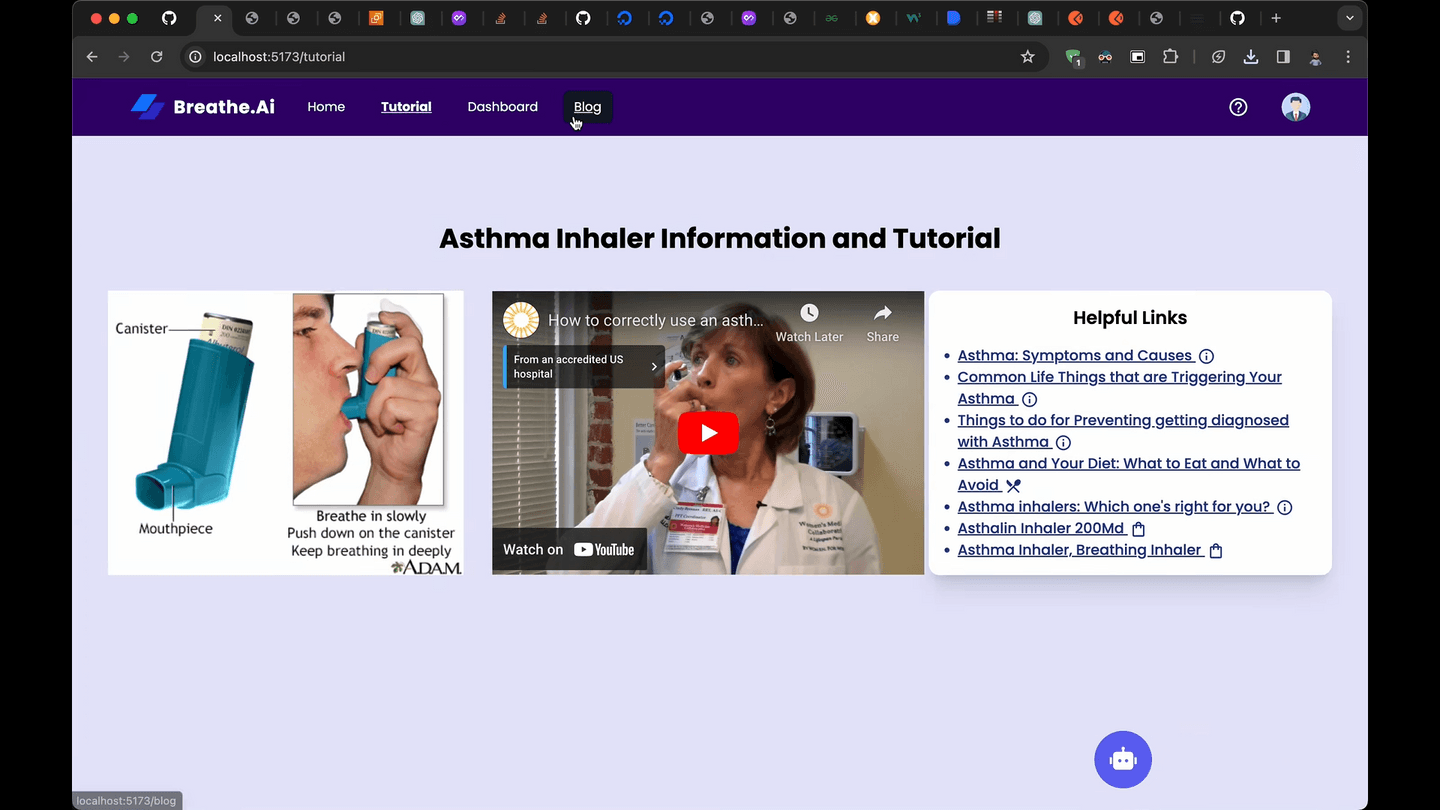Open the chatbot assistant floating button
Screen dimensions: 1440x810
1123,760
